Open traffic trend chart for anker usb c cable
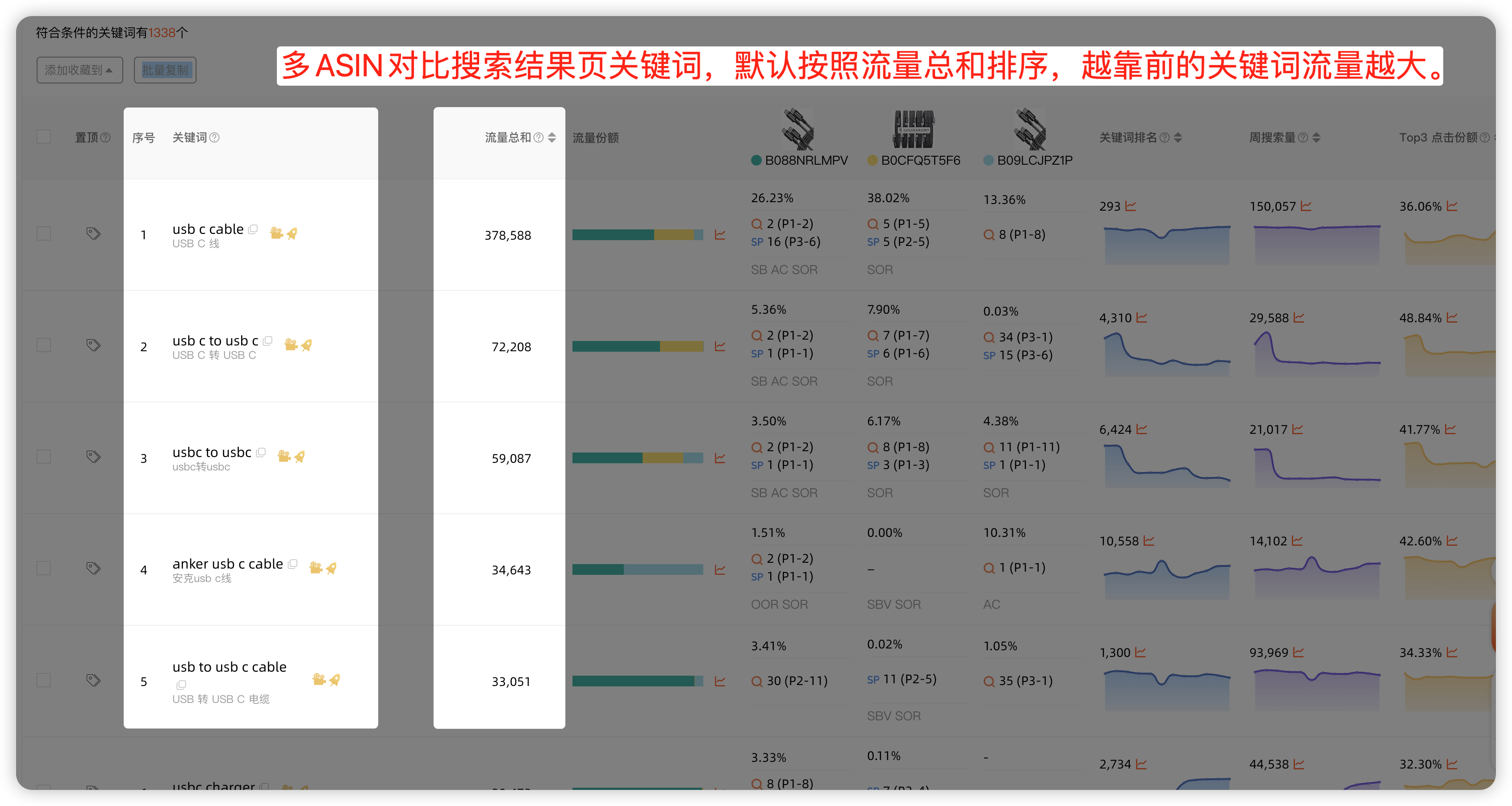1512x806 pixels. coord(720,569)
